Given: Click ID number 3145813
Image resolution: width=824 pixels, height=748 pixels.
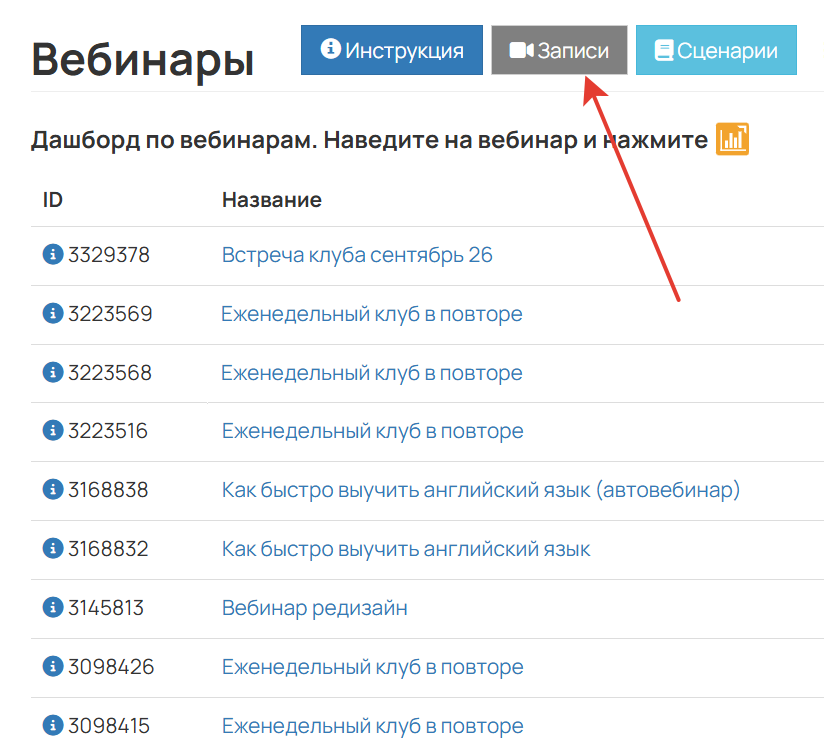Looking at the screenshot, I should pos(106,608).
